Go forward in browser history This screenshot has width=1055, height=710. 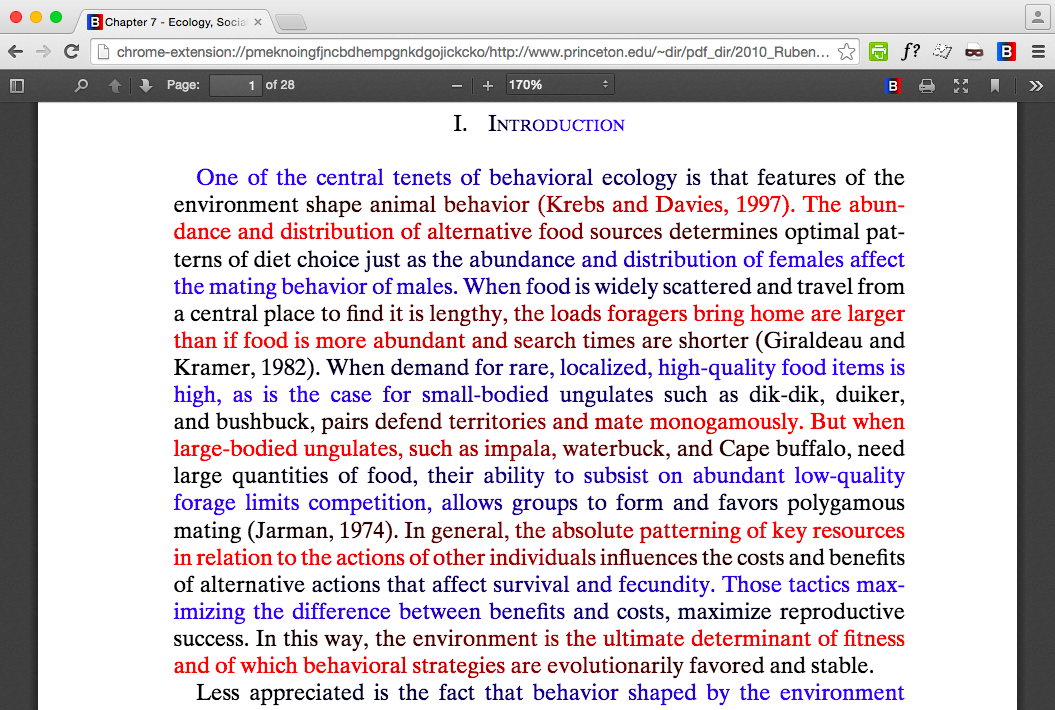click(43, 52)
